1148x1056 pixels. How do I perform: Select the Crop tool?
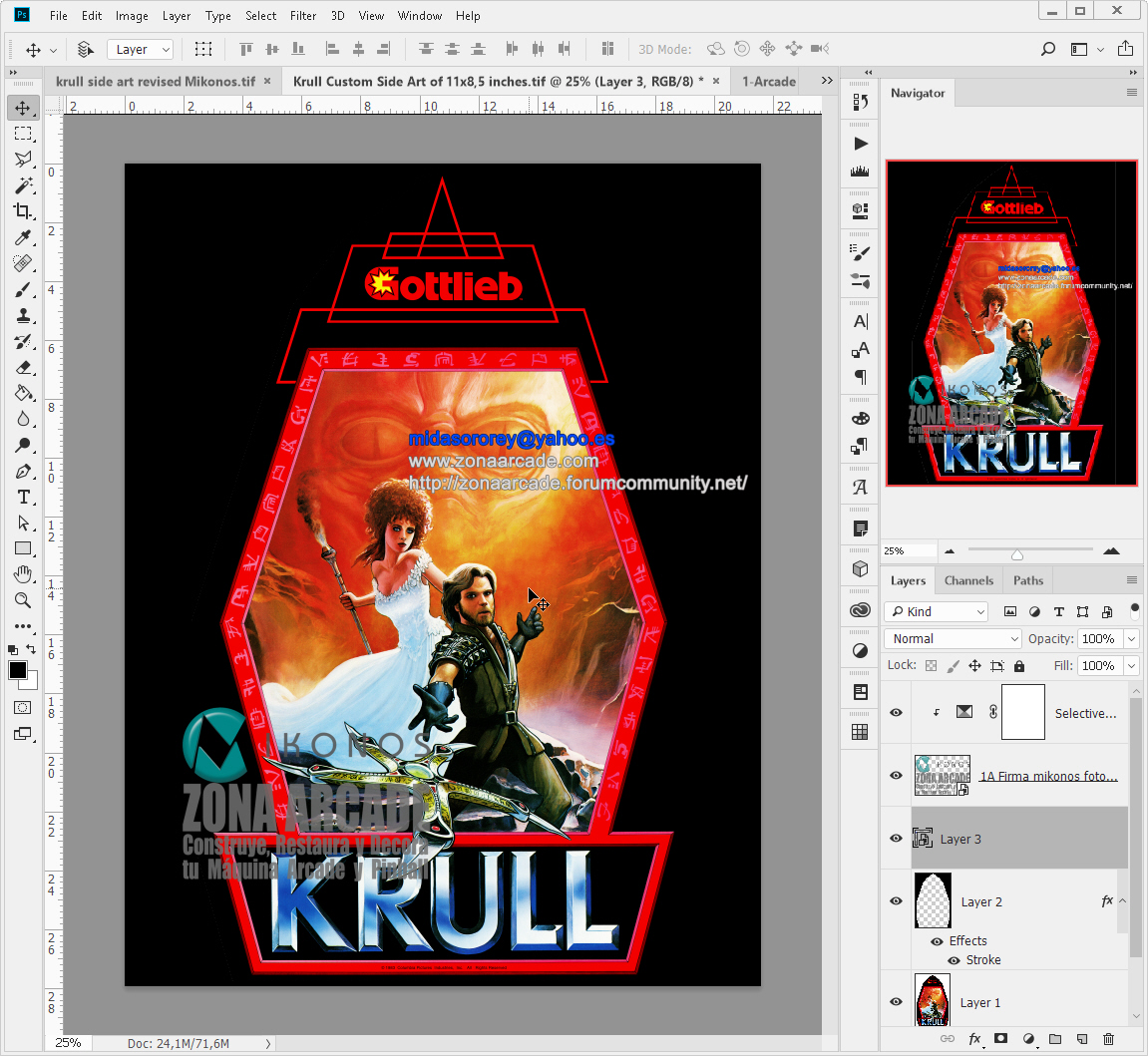pyautogui.click(x=22, y=210)
